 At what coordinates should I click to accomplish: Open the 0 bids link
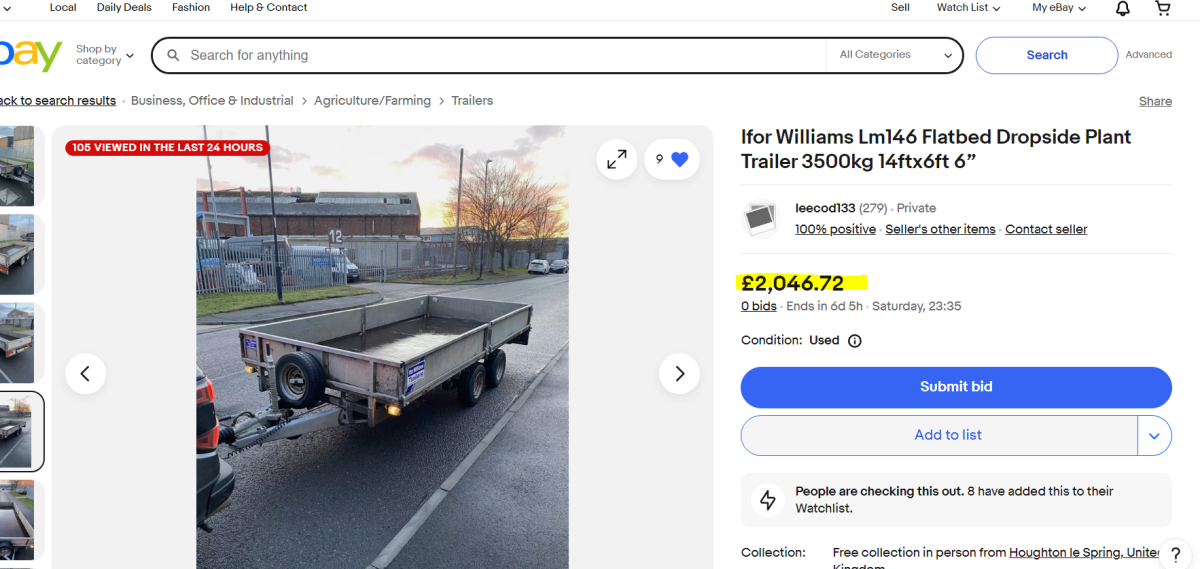click(x=759, y=306)
